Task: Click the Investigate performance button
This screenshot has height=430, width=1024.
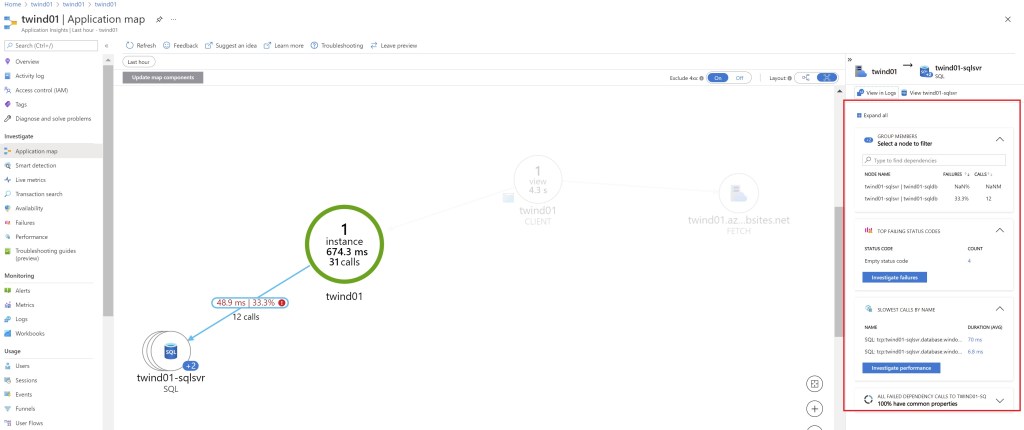Action: tap(901, 367)
